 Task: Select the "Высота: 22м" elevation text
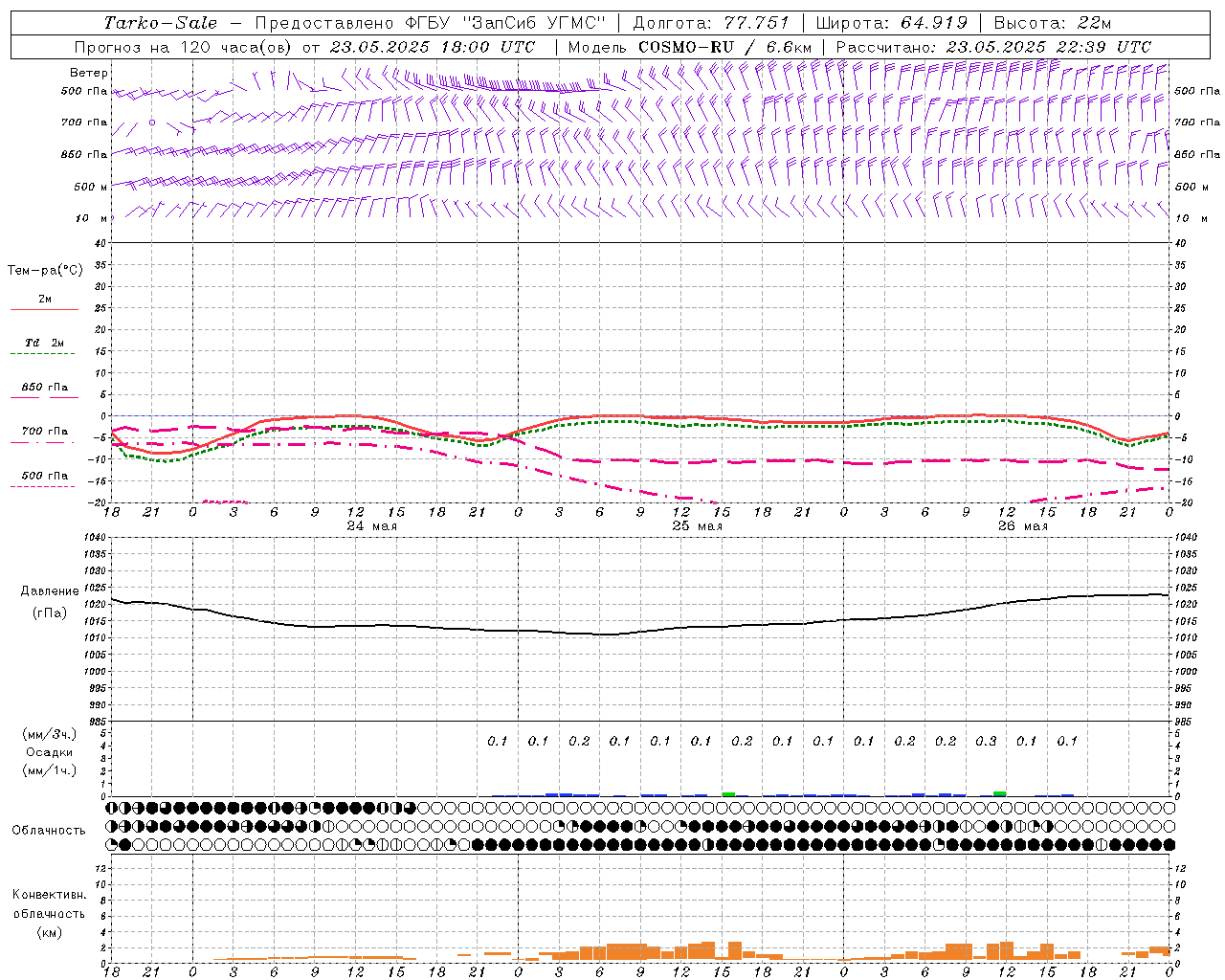pyautogui.click(x=1053, y=23)
